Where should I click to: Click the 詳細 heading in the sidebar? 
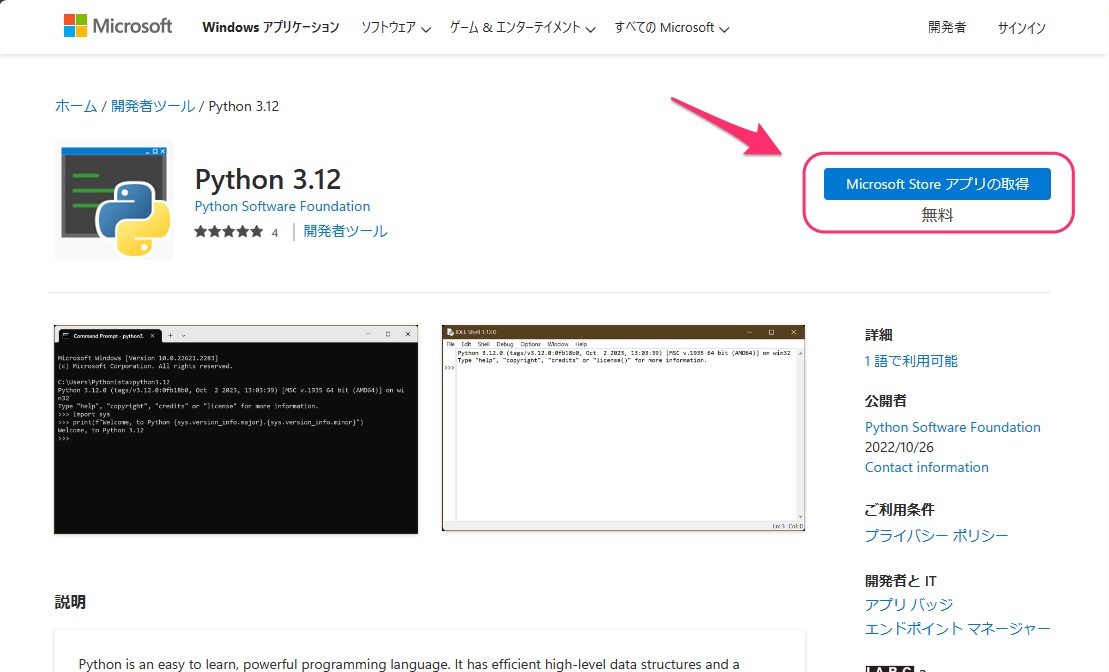(878, 335)
